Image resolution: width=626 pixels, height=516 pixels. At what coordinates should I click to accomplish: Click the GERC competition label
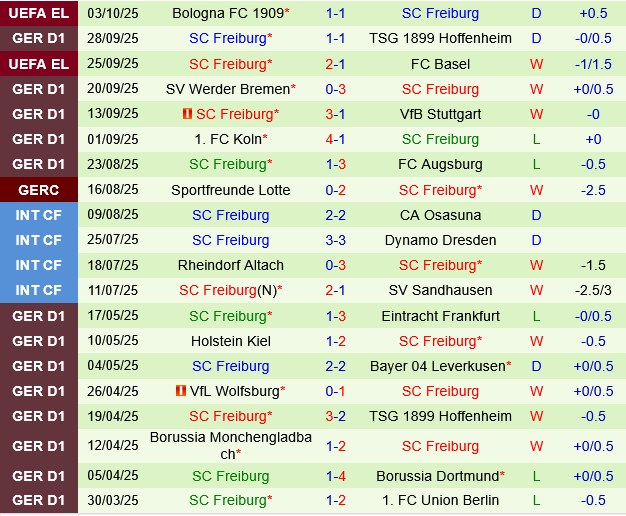point(38,190)
